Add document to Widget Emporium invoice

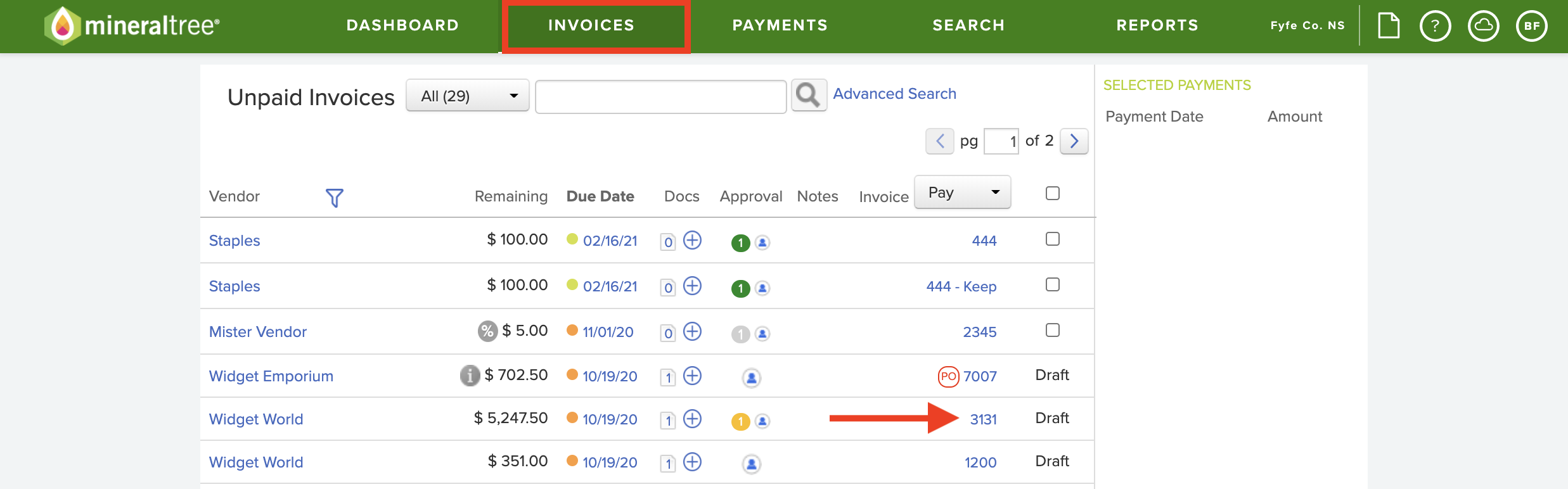point(693,376)
